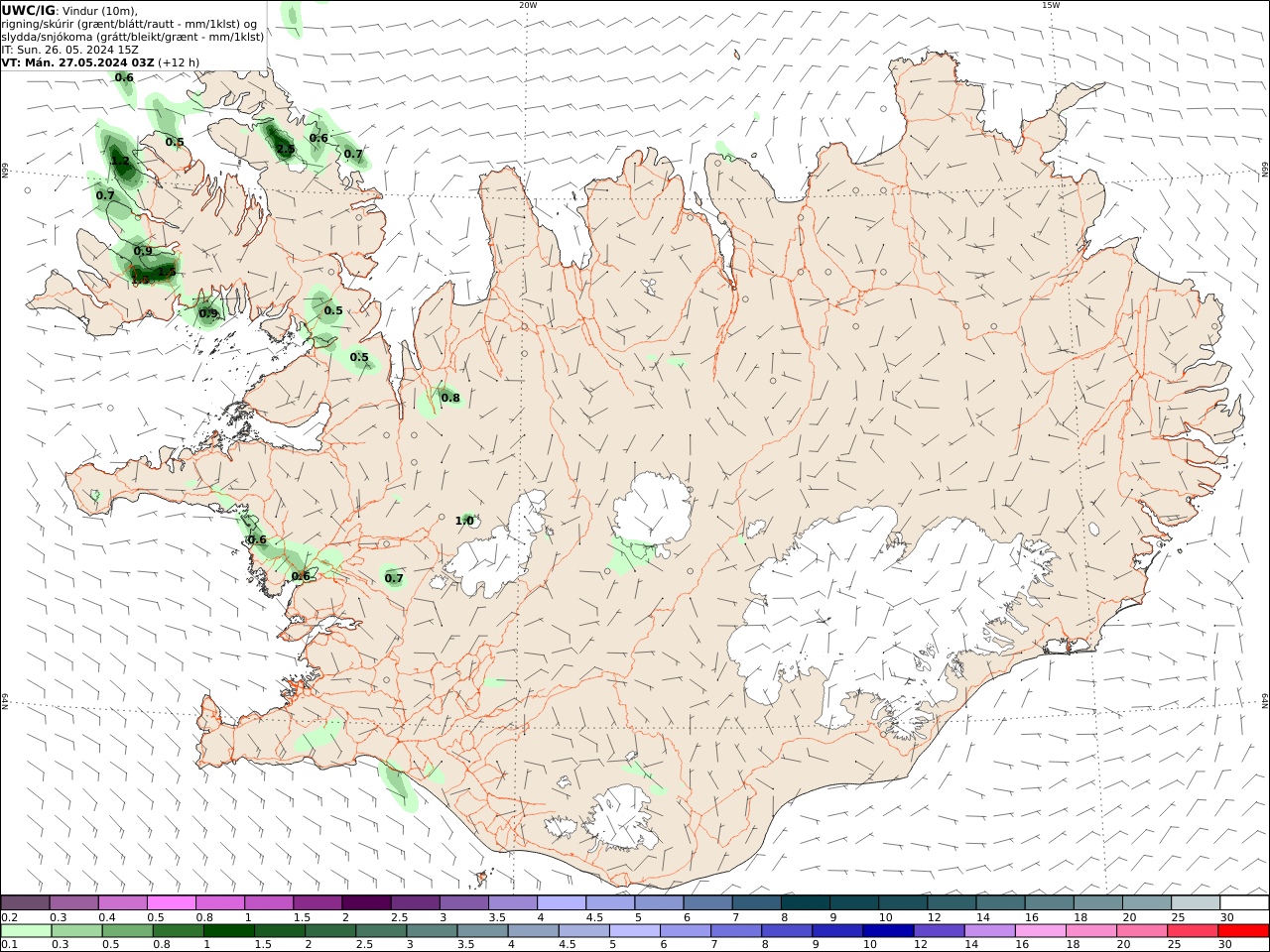Select the lavender 4 snow legend swatch
1270x952 pixels.
click(562, 903)
